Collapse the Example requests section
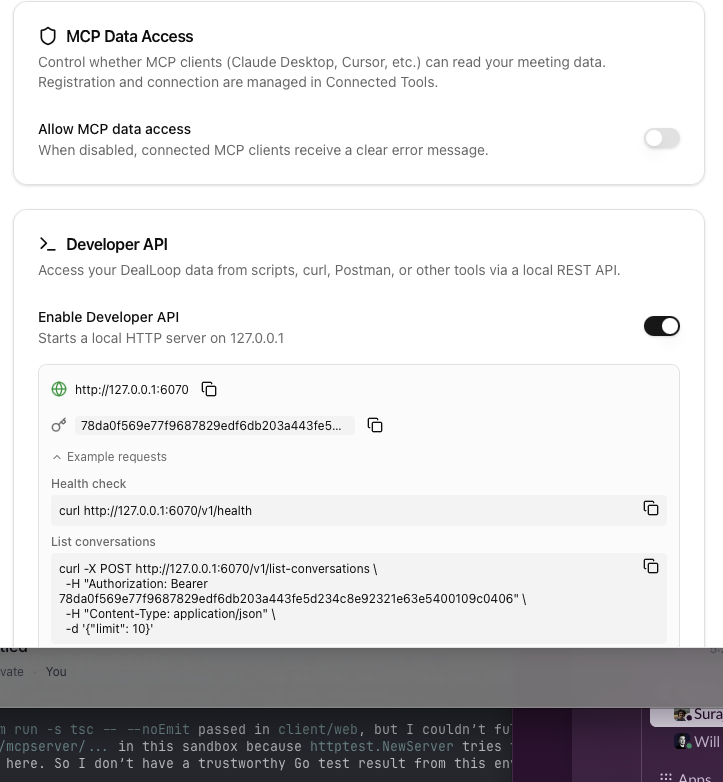This screenshot has width=723, height=782. [109, 457]
